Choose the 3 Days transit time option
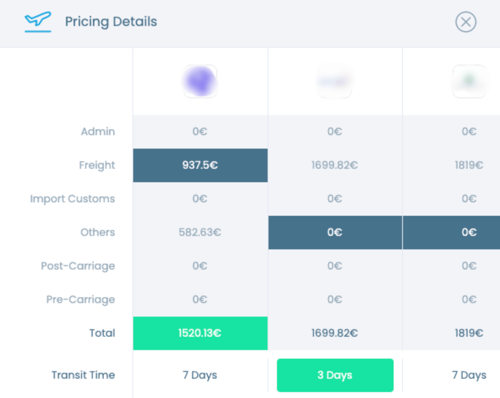The height and width of the screenshot is (398, 500). coord(335,375)
